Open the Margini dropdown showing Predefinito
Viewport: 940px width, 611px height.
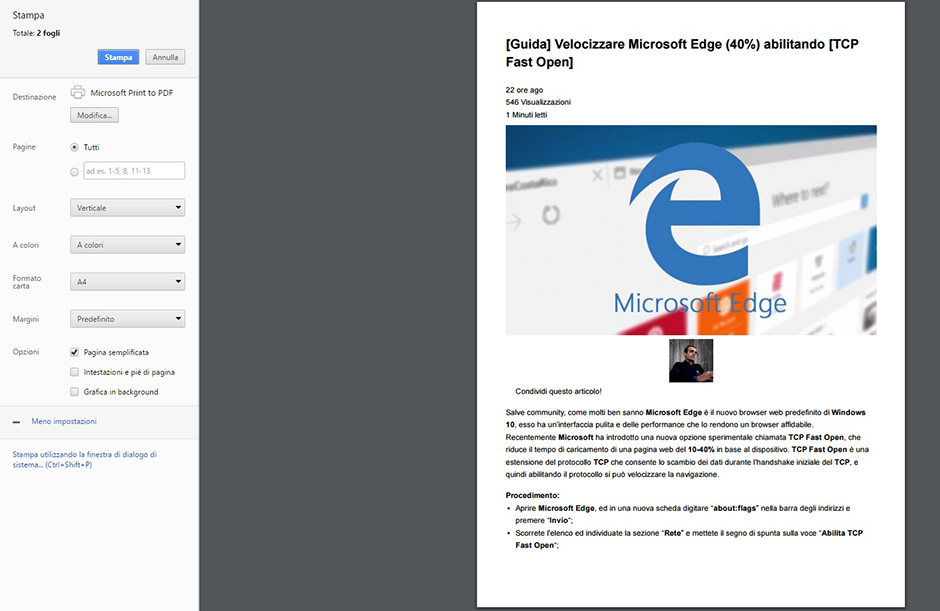tap(127, 319)
